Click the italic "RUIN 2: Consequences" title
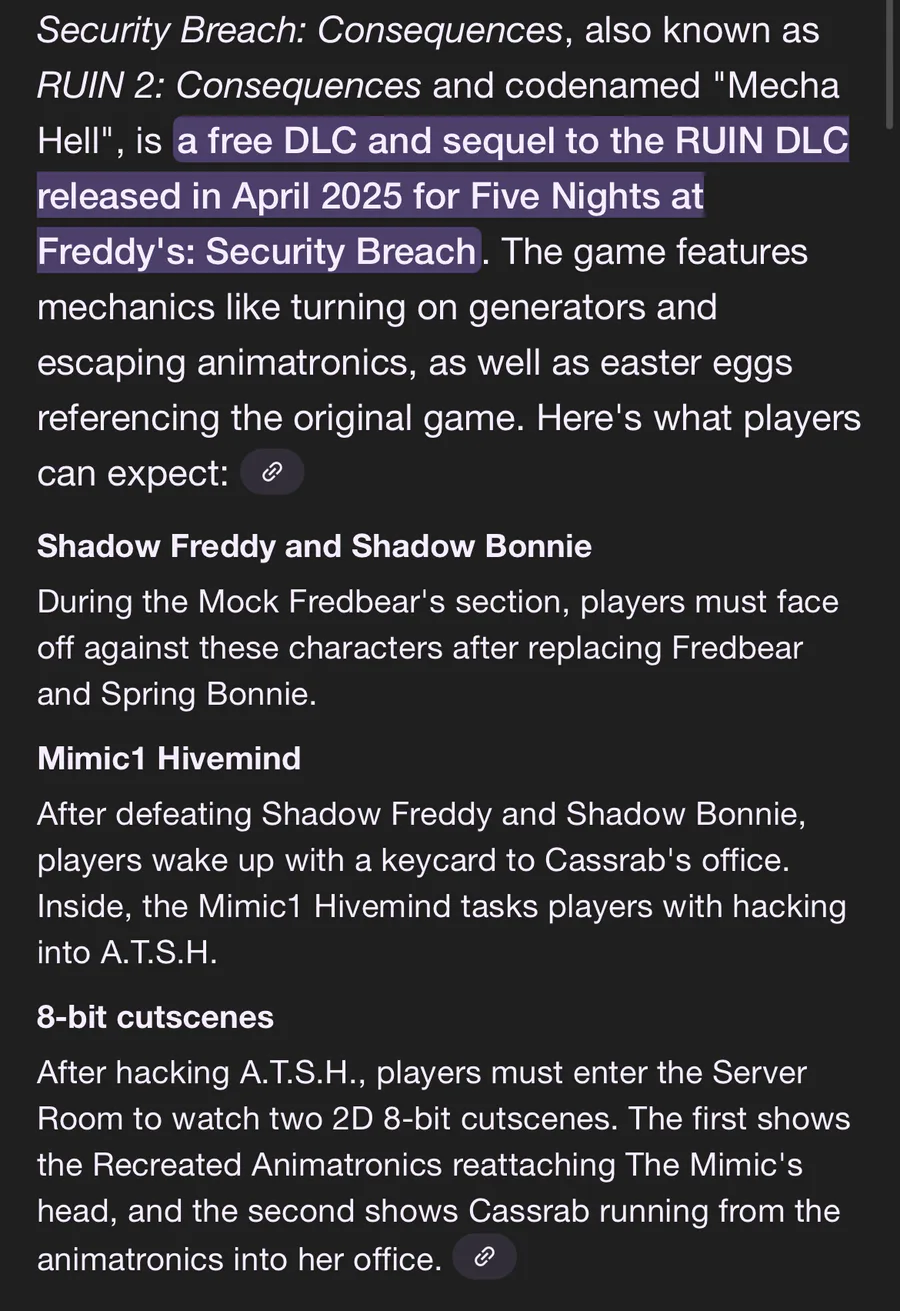Image resolution: width=900 pixels, height=1311 pixels. pyautogui.click(x=229, y=86)
